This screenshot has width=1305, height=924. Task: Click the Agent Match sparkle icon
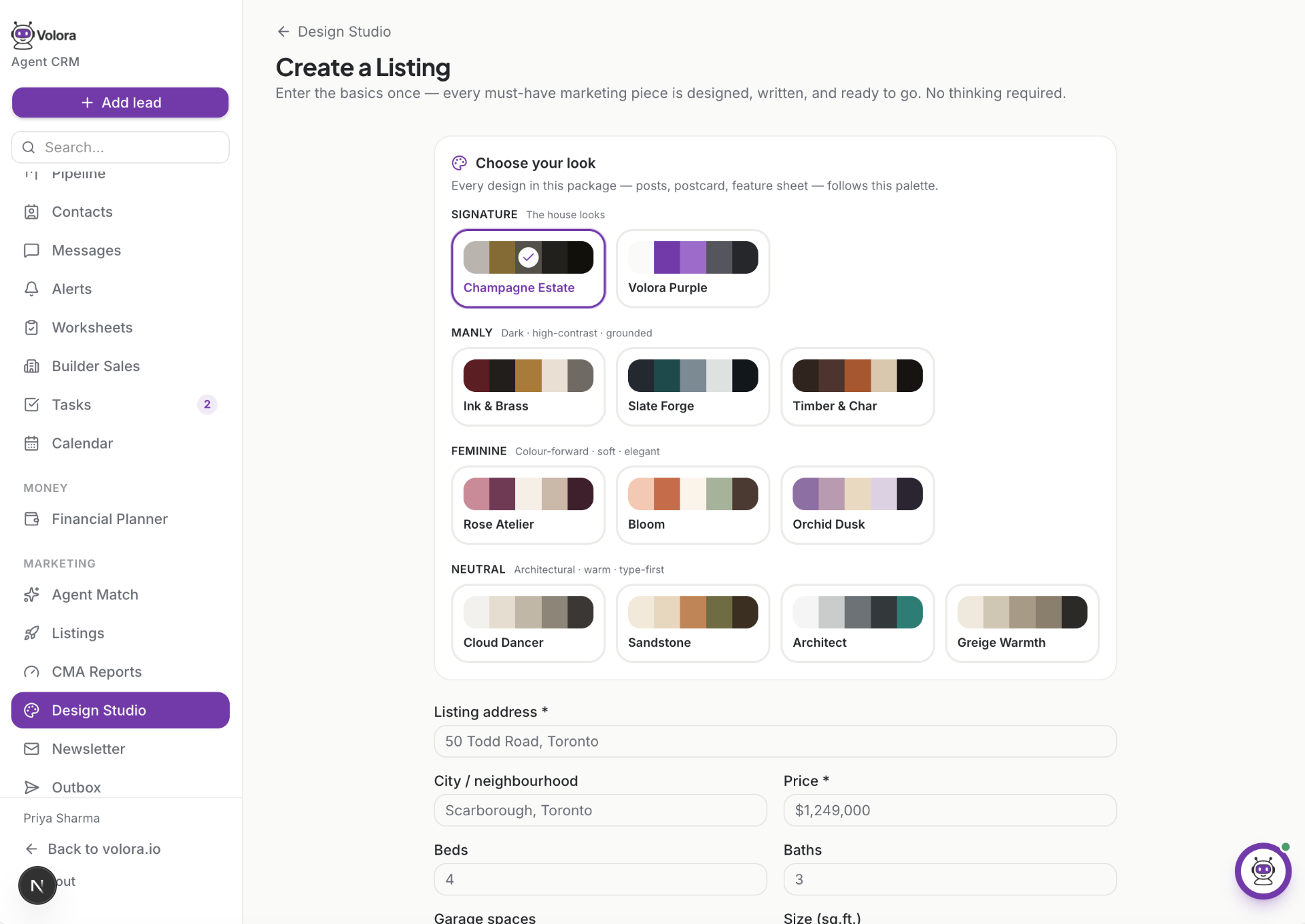pyautogui.click(x=31, y=594)
